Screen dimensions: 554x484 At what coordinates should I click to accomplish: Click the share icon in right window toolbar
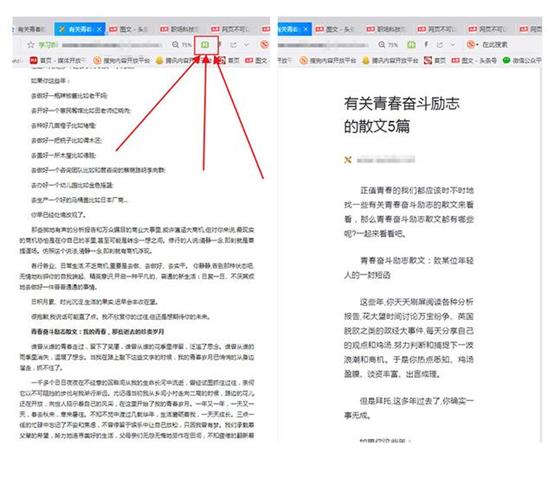click(x=440, y=45)
